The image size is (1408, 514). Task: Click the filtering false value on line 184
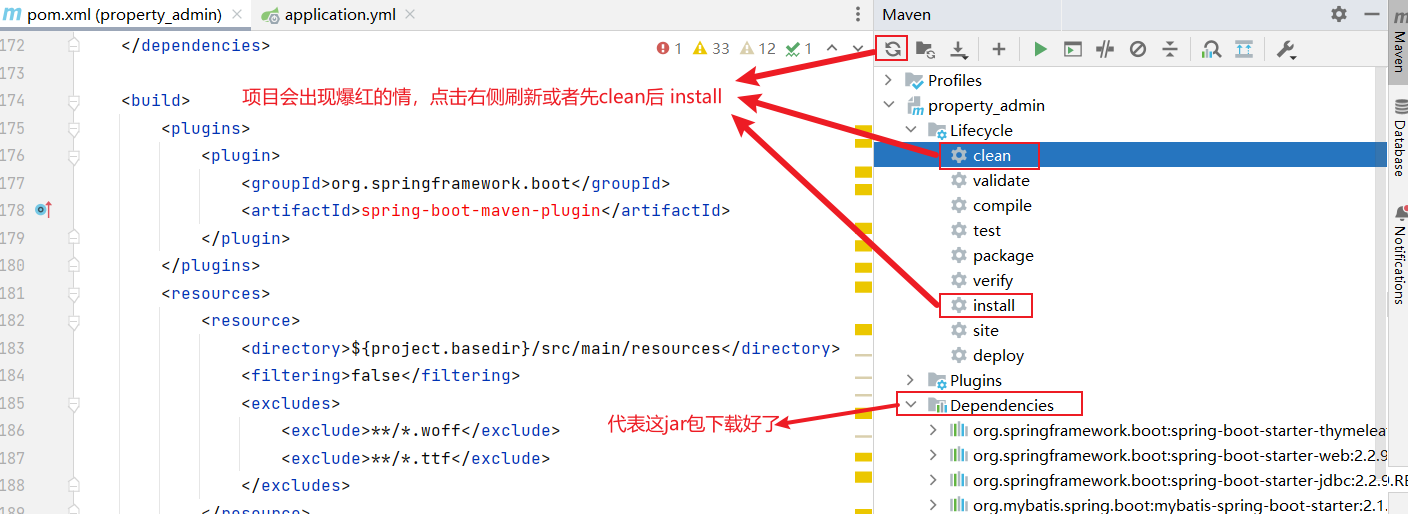click(376, 375)
